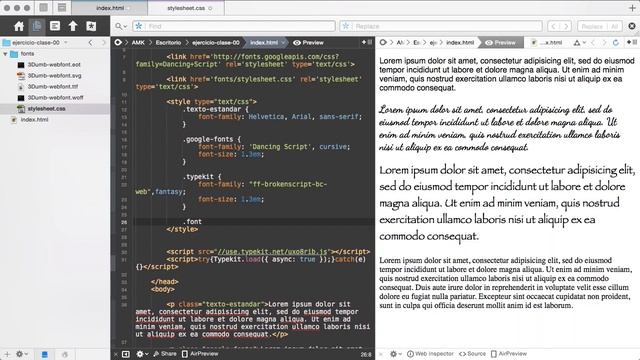Click the gray icon beside the blue one in sidebar bottom bar
Image resolution: width=640 pixels, height=360 pixels.
point(64,354)
